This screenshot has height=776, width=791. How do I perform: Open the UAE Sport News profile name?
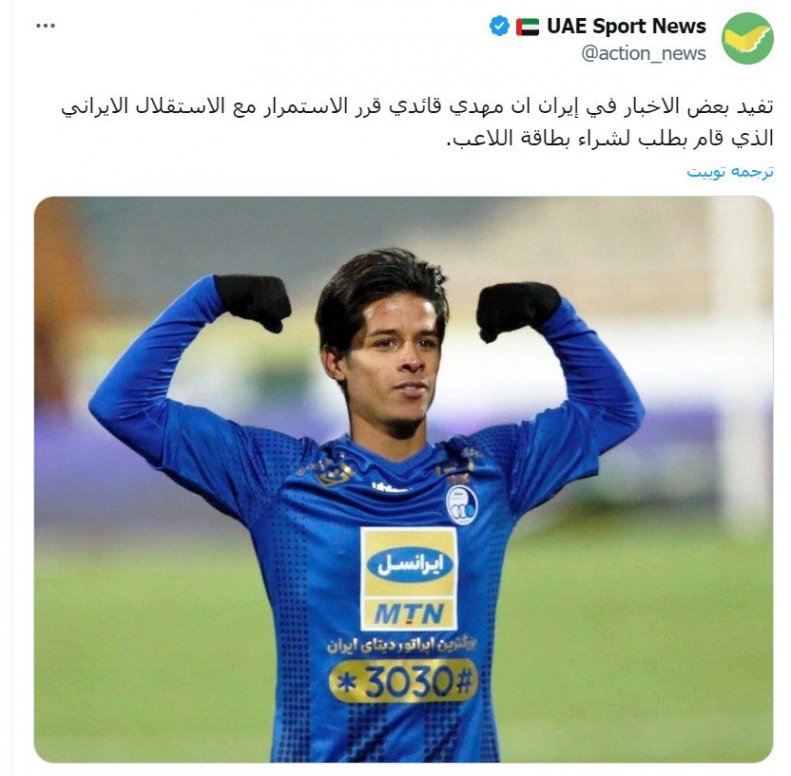point(626,26)
